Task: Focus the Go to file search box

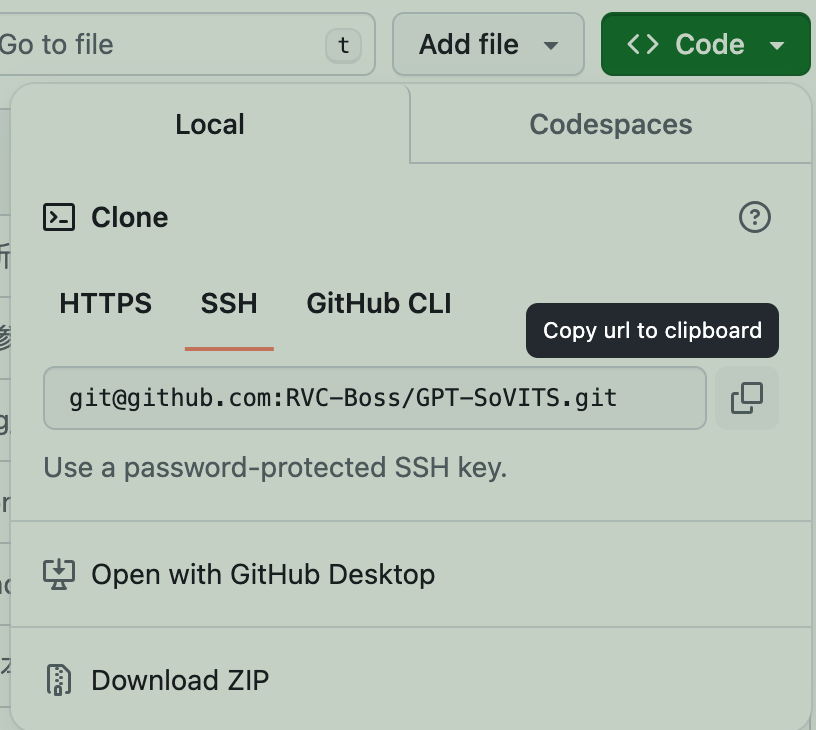Action: pyautogui.click(x=150, y=44)
